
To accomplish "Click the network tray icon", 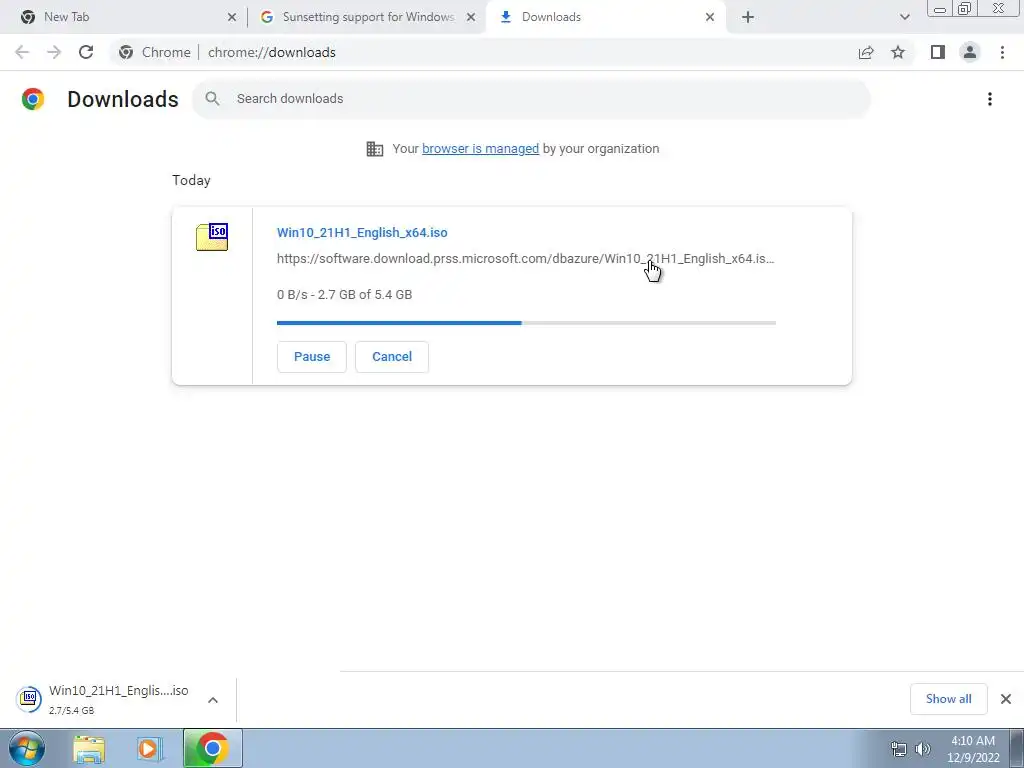I will click(899, 749).
